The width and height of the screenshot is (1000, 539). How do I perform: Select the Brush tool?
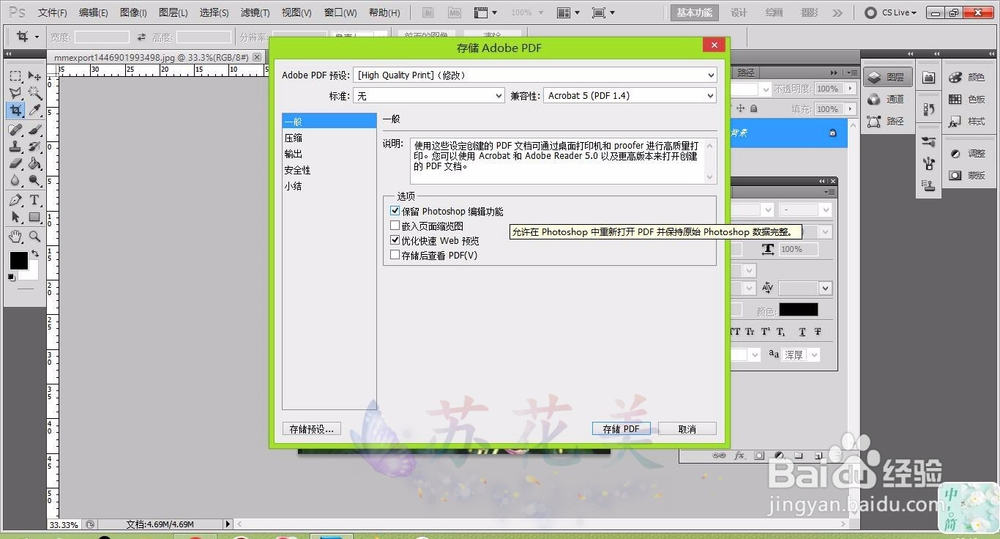[x=34, y=130]
